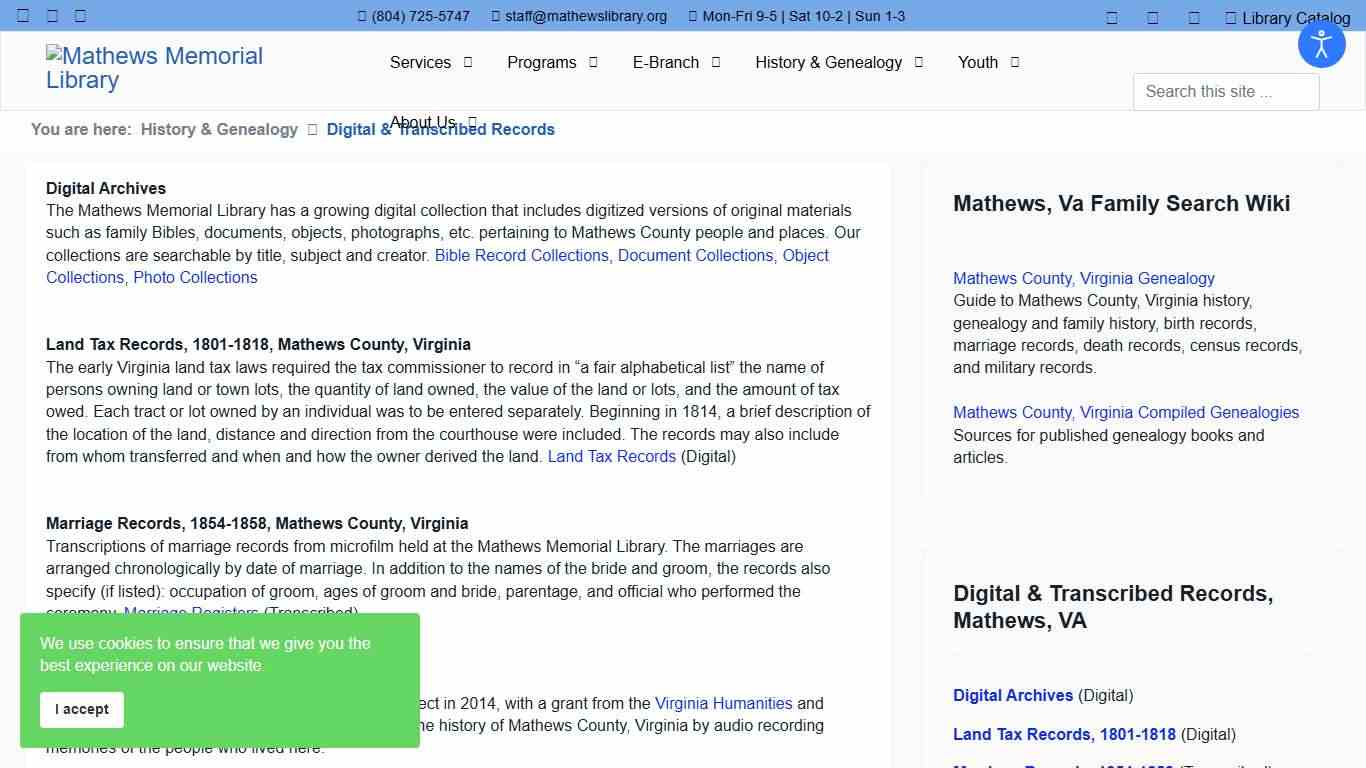This screenshot has height=768, width=1366.
Task: Open the Land Tax Records digital link
Action: (x=611, y=456)
